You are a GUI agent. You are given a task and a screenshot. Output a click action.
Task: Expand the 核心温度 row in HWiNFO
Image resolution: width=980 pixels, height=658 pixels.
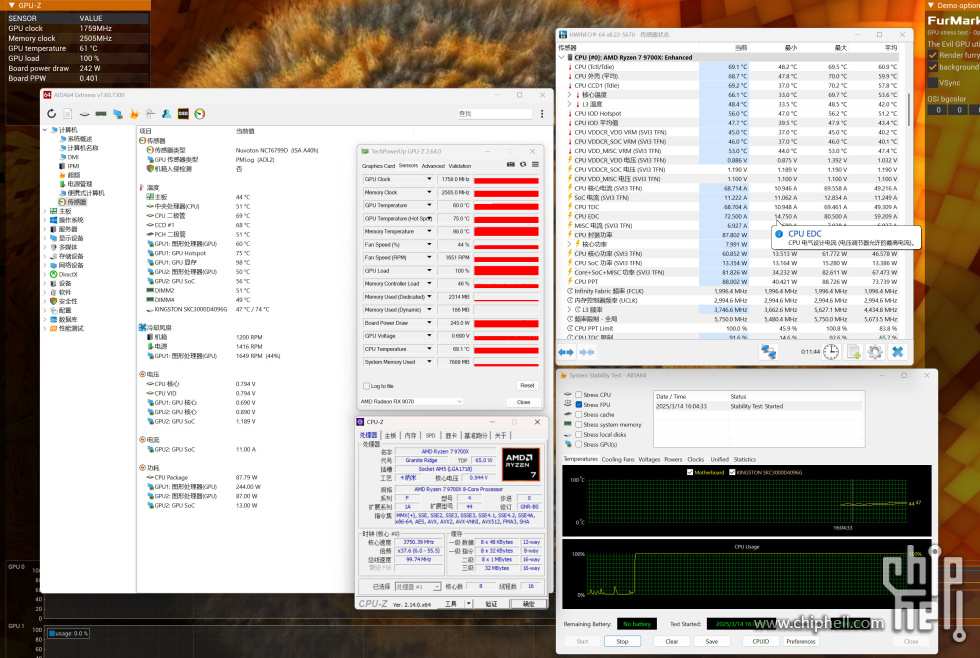coord(569,95)
